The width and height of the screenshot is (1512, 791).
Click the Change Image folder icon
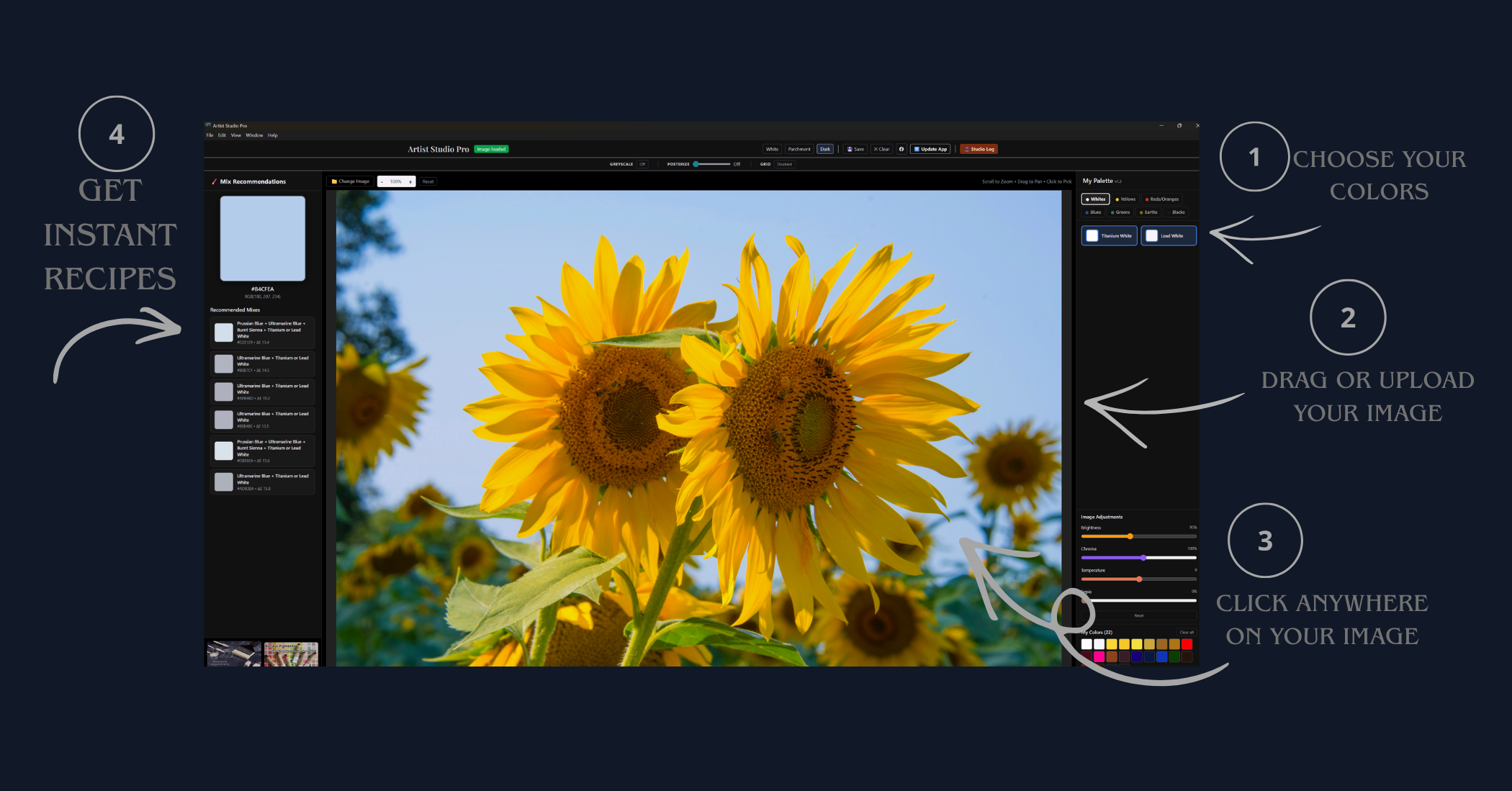click(334, 181)
